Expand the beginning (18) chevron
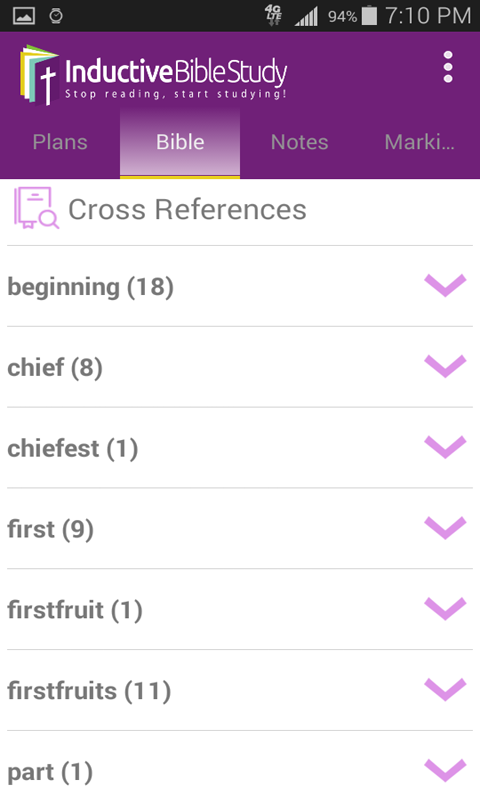The image size is (480, 800). pos(445,285)
